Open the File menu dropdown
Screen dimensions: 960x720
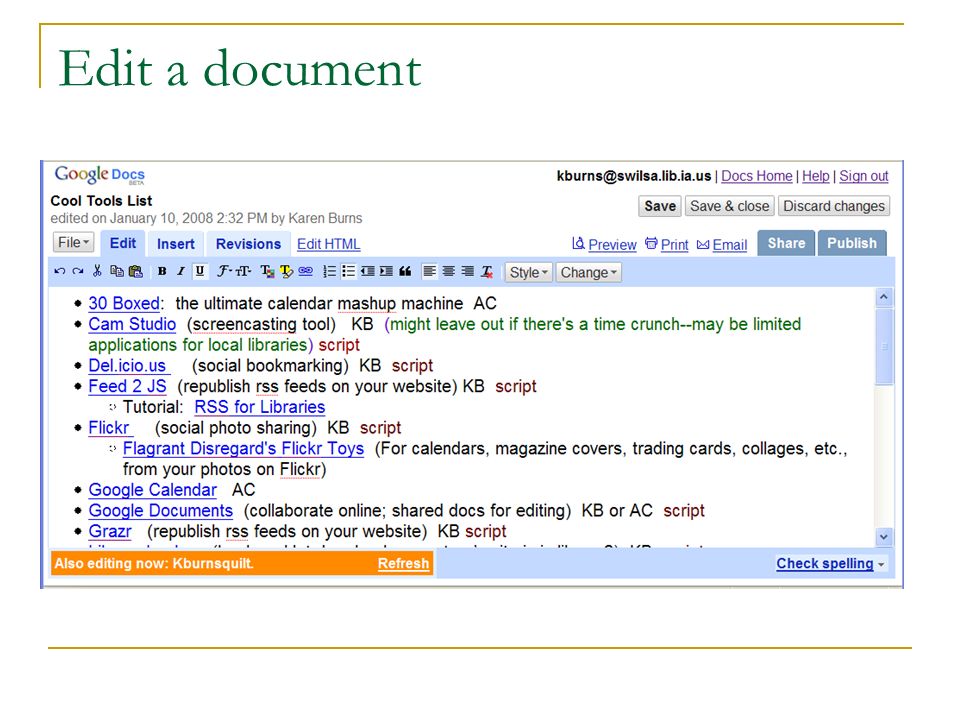[73, 242]
